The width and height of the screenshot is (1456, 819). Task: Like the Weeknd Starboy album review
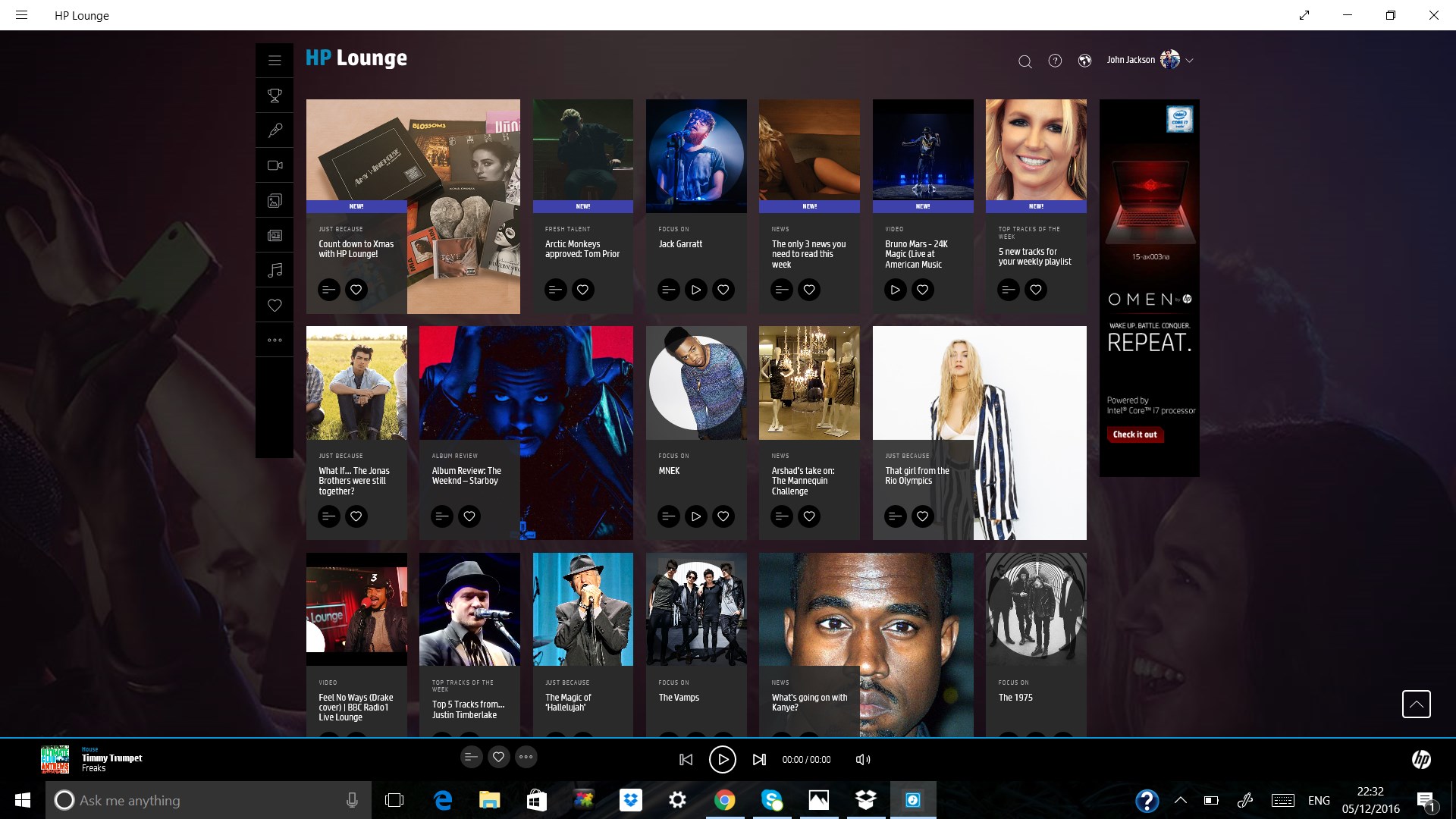(x=469, y=516)
